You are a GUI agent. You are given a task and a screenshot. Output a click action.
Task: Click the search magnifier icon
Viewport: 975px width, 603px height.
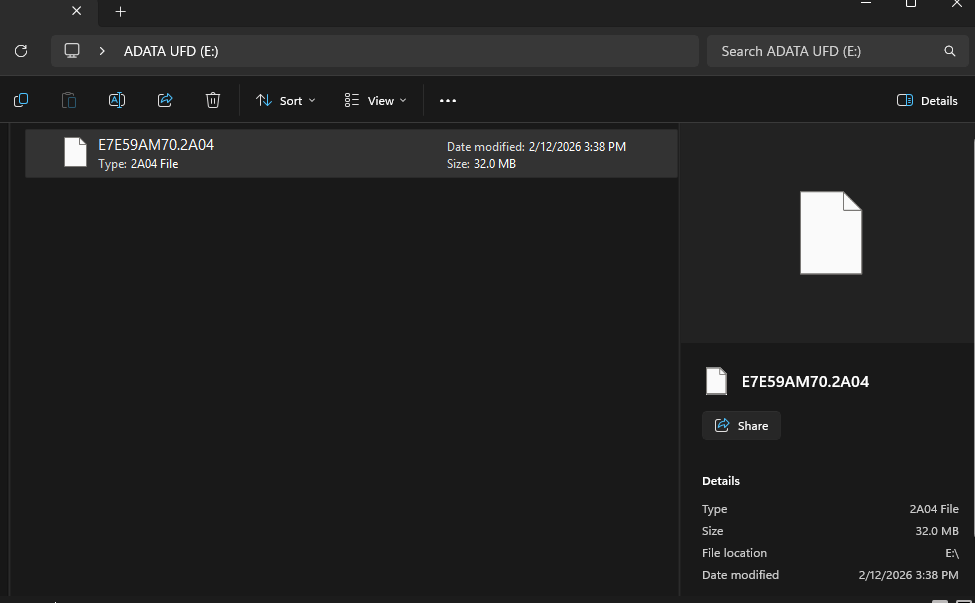point(948,51)
